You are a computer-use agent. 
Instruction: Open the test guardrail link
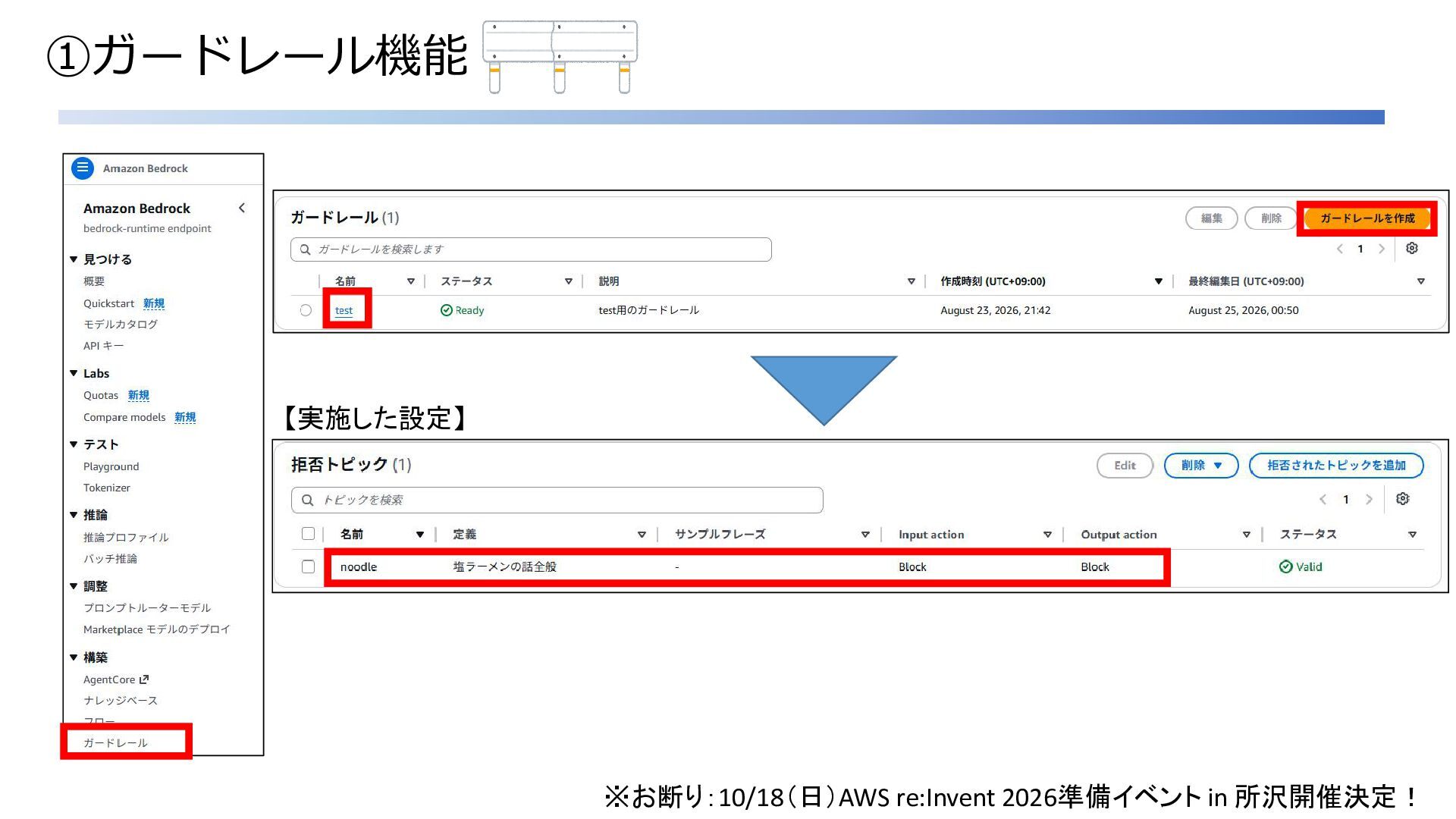344,310
